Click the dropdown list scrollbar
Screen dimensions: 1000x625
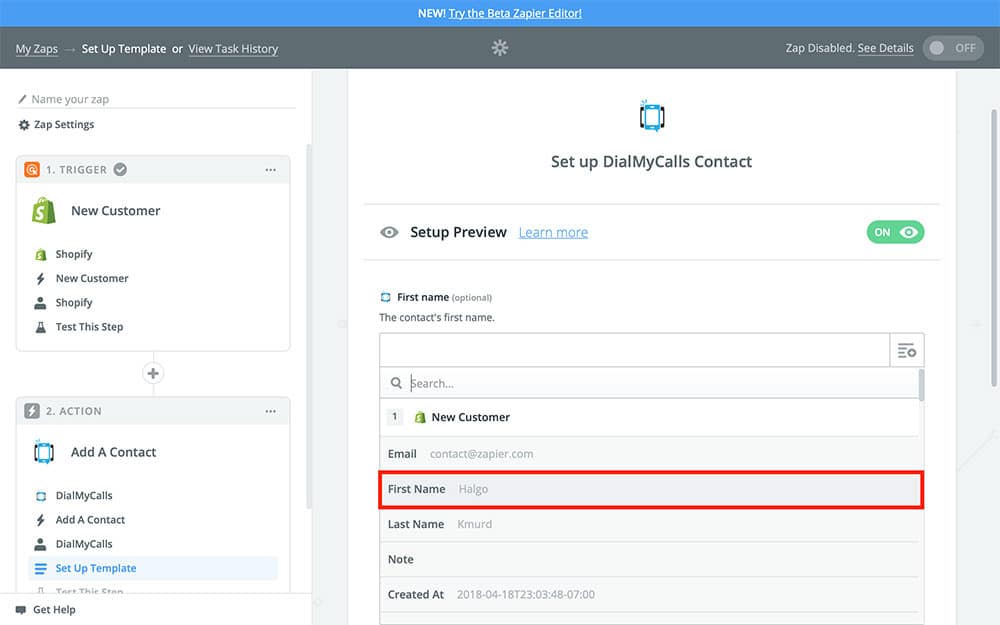click(x=921, y=385)
